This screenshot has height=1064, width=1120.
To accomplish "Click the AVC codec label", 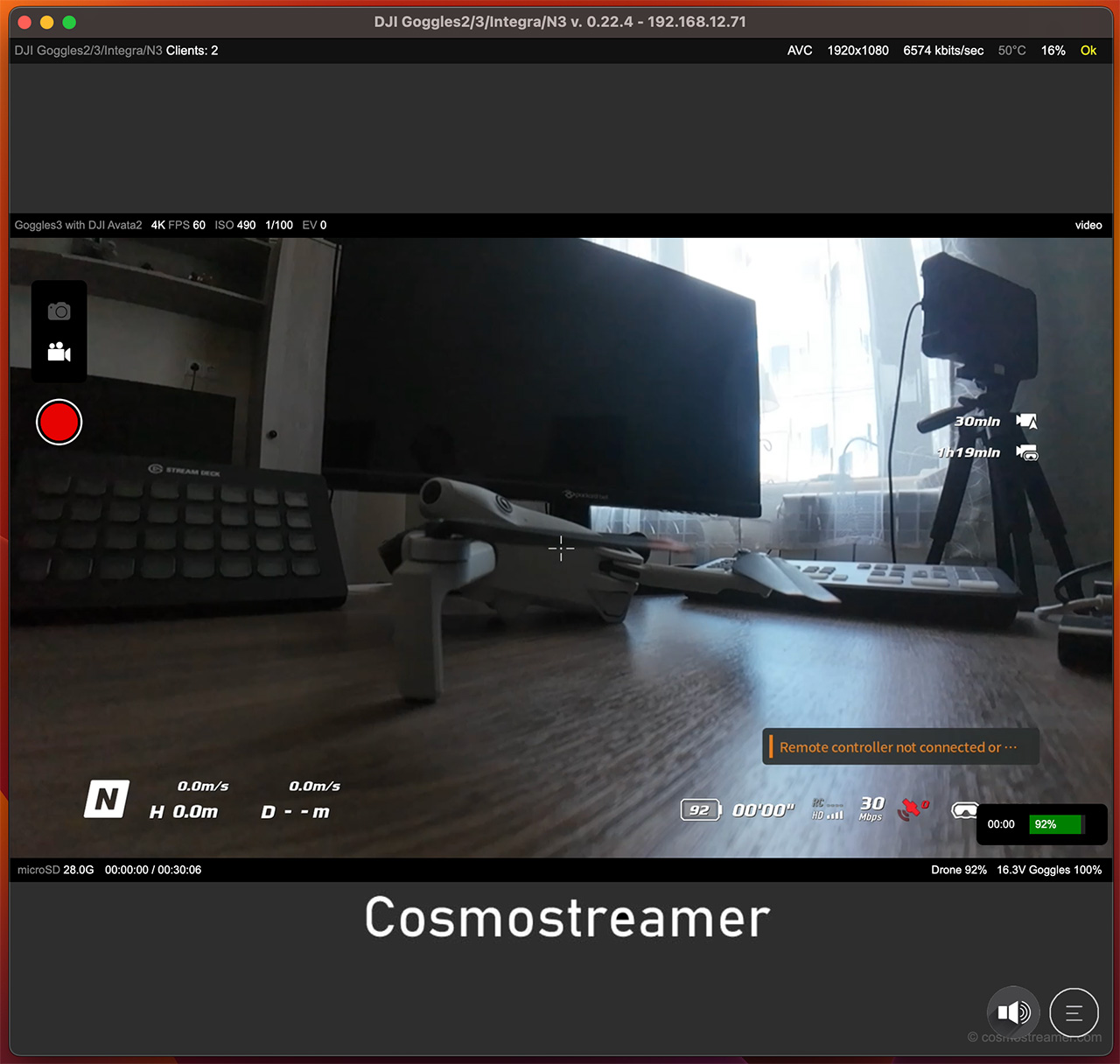I will (x=800, y=51).
